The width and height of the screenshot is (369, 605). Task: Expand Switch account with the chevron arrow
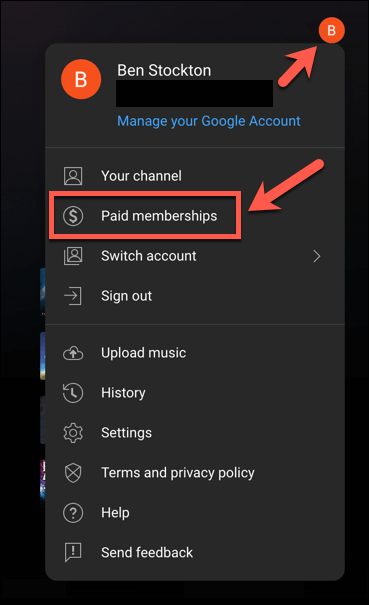pyautogui.click(x=317, y=256)
